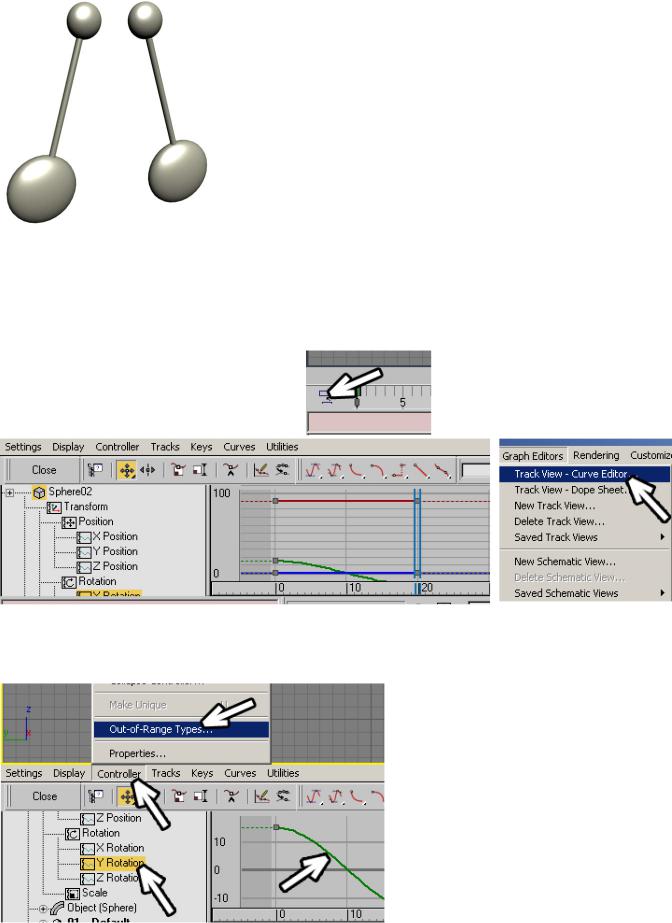Screen dimensions: 672x923
Task: Open Keys menu in Sphere02 track view
Action: click(x=201, y=447)
